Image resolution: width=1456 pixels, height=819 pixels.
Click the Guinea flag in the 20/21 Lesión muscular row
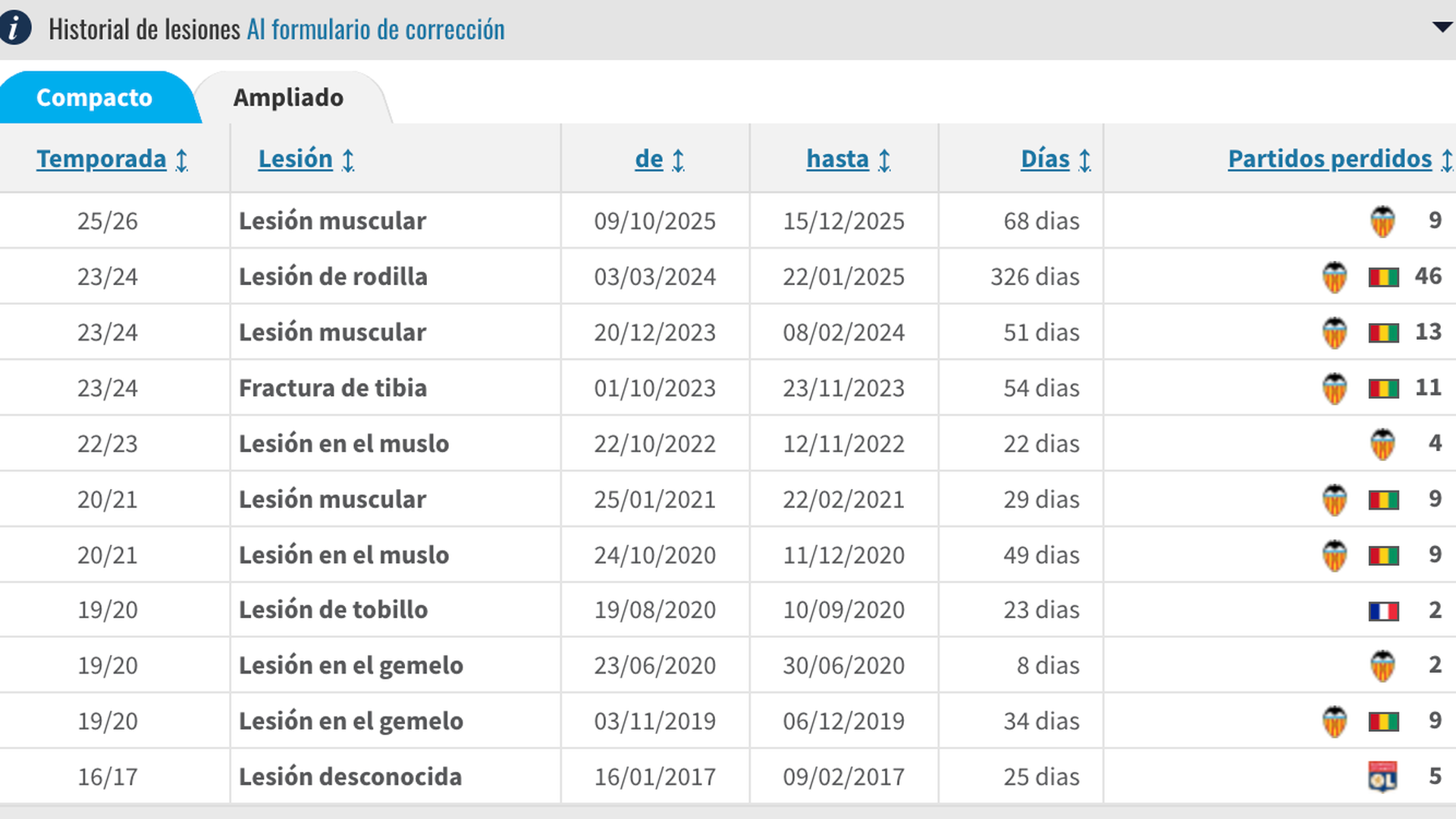pos(1384,499)
